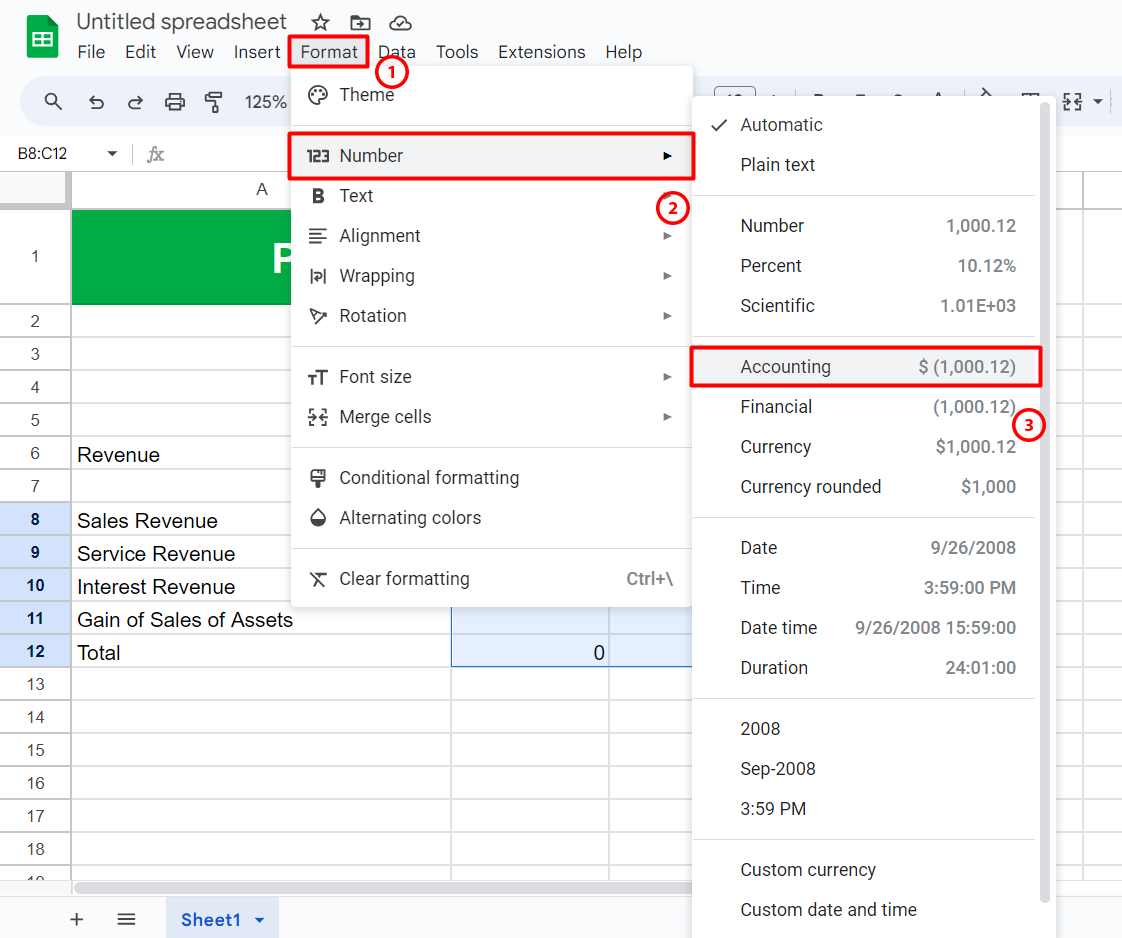Apply the Currency rounded format
This screenshot has height=938, width=1122.
click(x=865, y=487)
